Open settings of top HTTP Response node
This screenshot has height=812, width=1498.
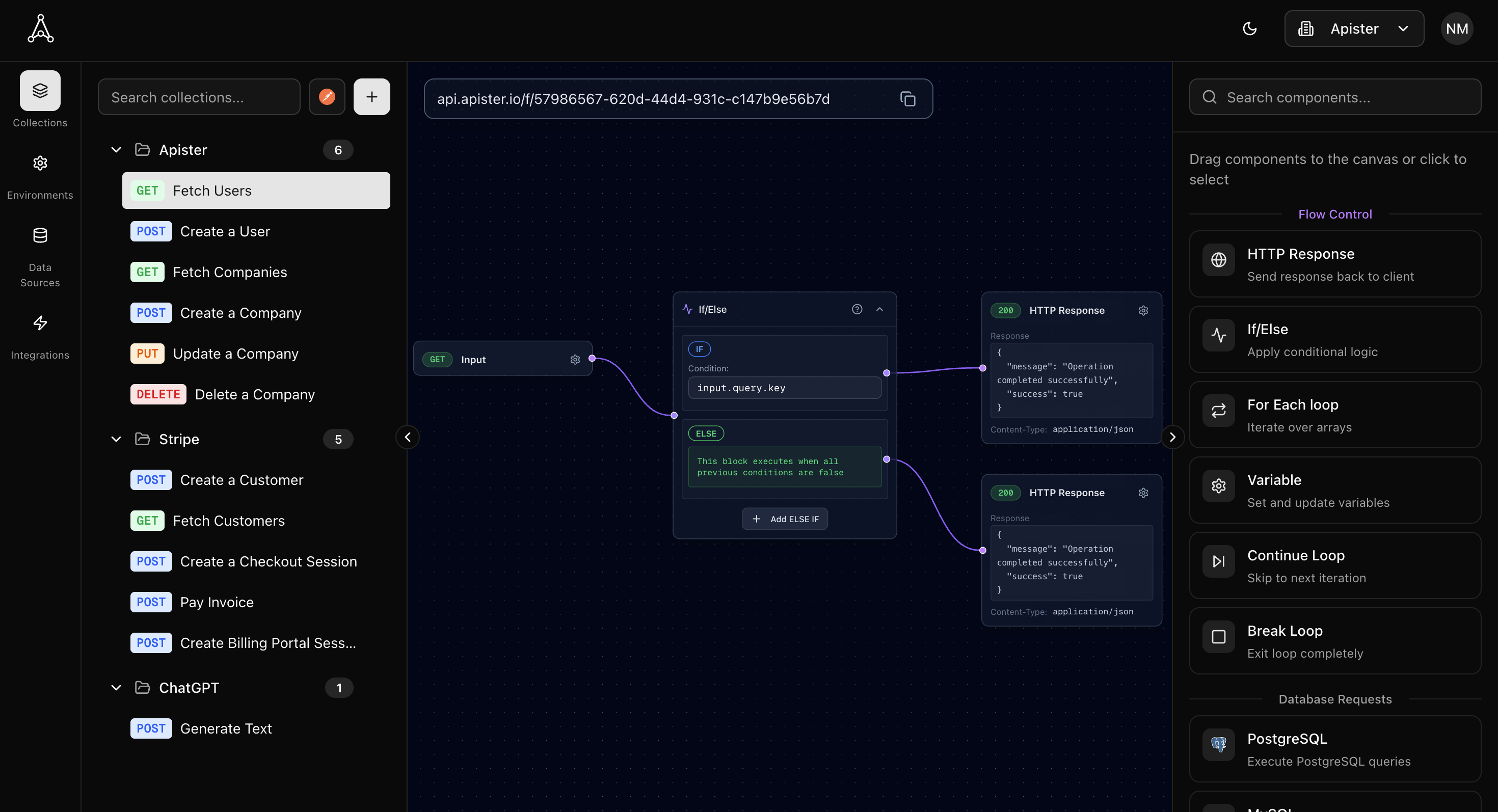coord(1143,310)
